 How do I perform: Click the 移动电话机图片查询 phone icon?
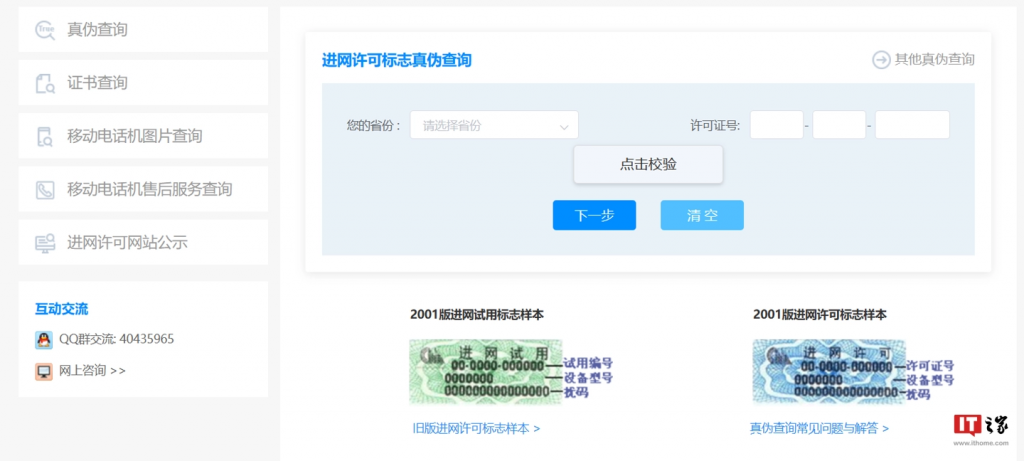pos(45,136)
